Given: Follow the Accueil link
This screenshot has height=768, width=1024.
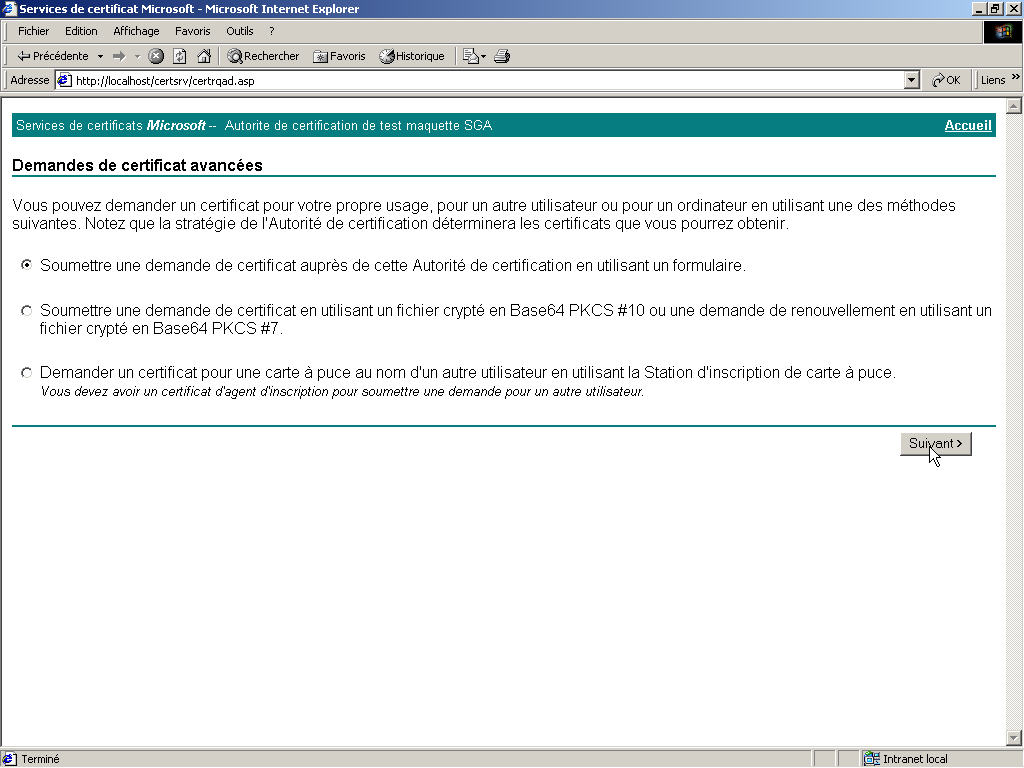Looking at the screenshot, I should 968,125.
